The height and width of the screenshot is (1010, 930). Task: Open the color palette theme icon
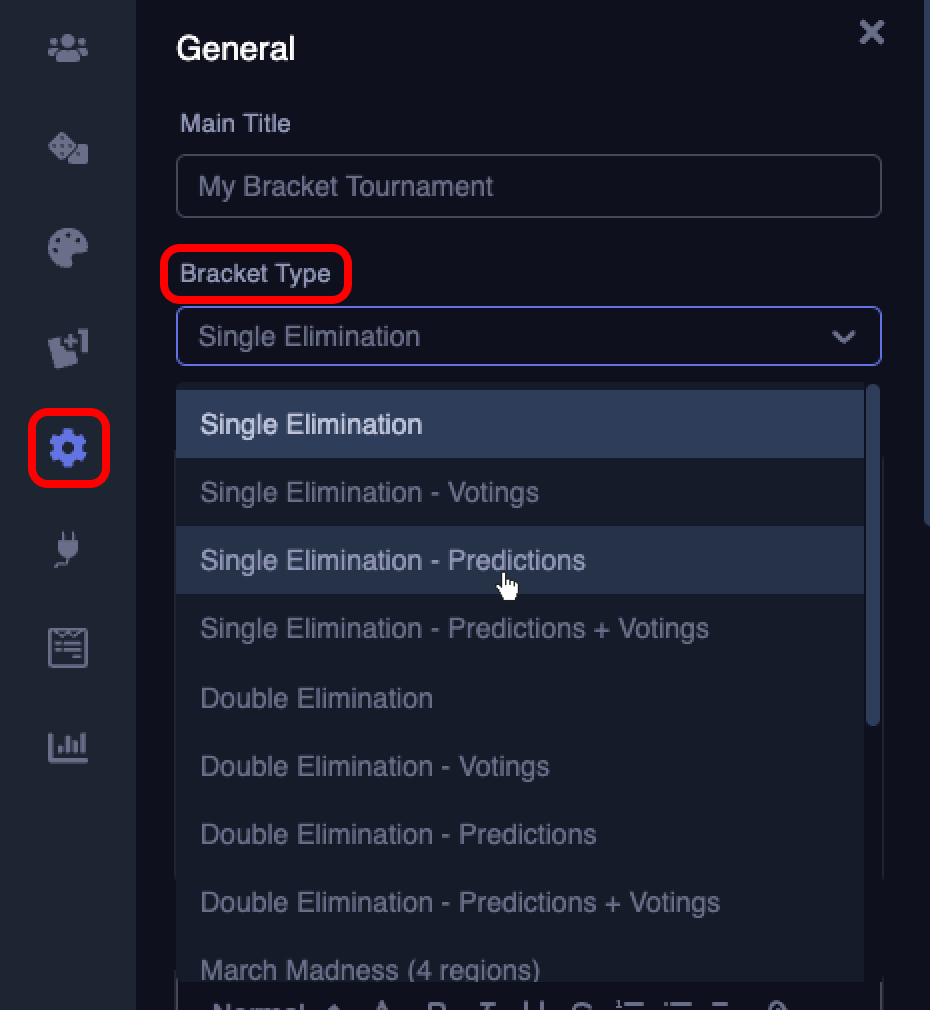(x=68, y=248)
